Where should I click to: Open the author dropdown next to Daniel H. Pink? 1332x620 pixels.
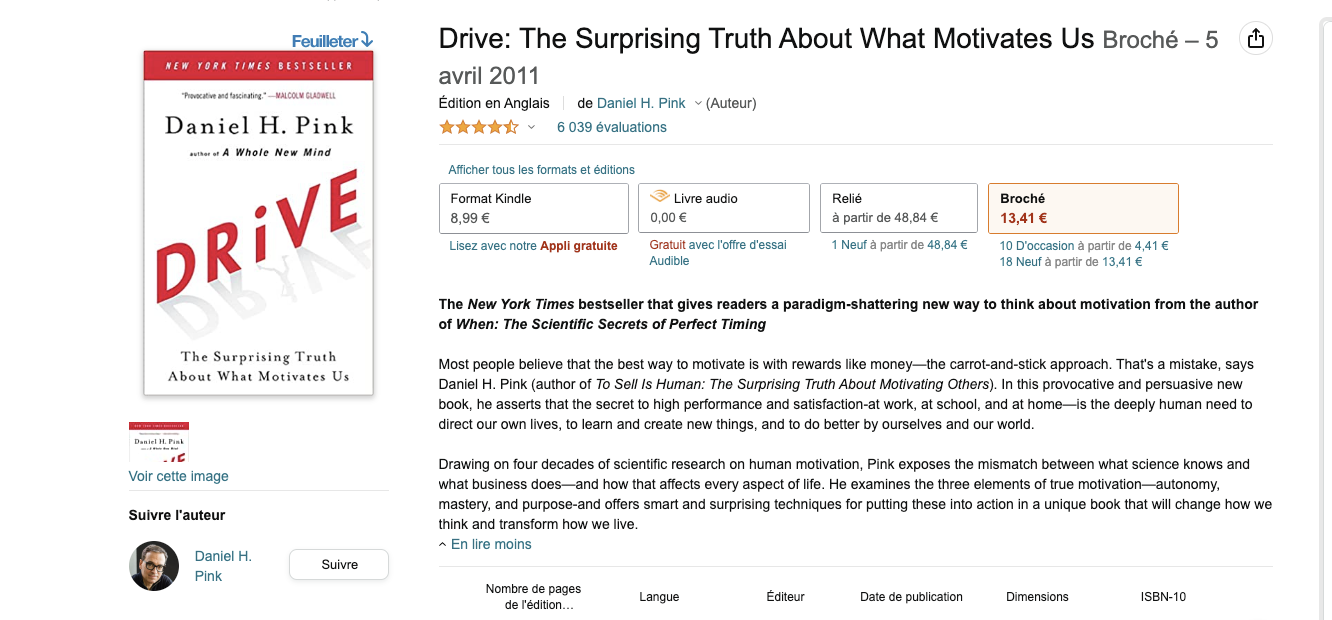pos(698,103)
